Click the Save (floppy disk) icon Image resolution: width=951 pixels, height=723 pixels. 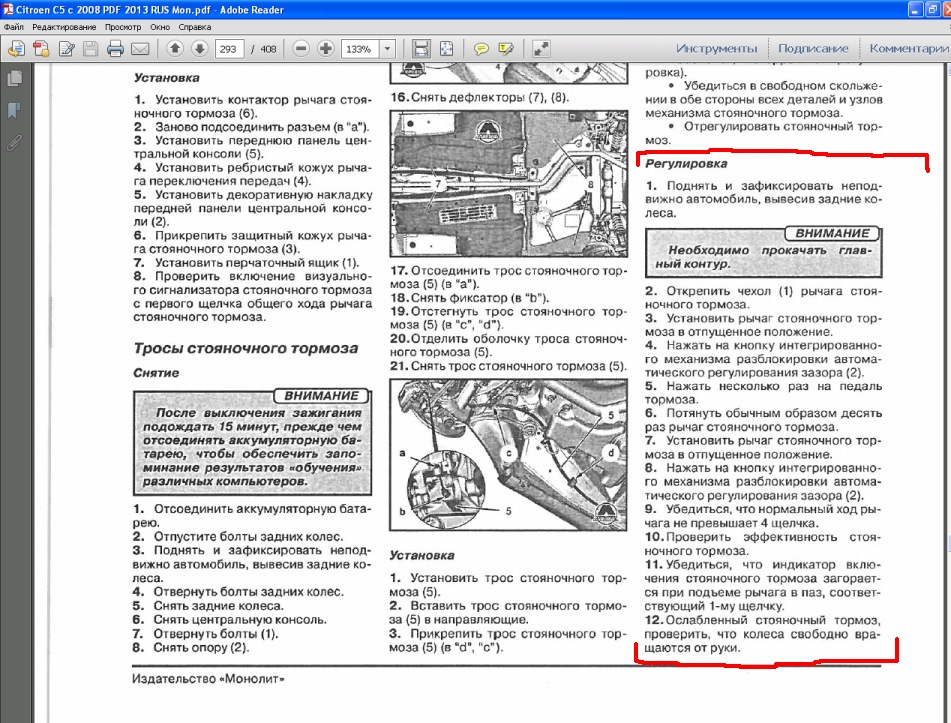pos(90,49)
